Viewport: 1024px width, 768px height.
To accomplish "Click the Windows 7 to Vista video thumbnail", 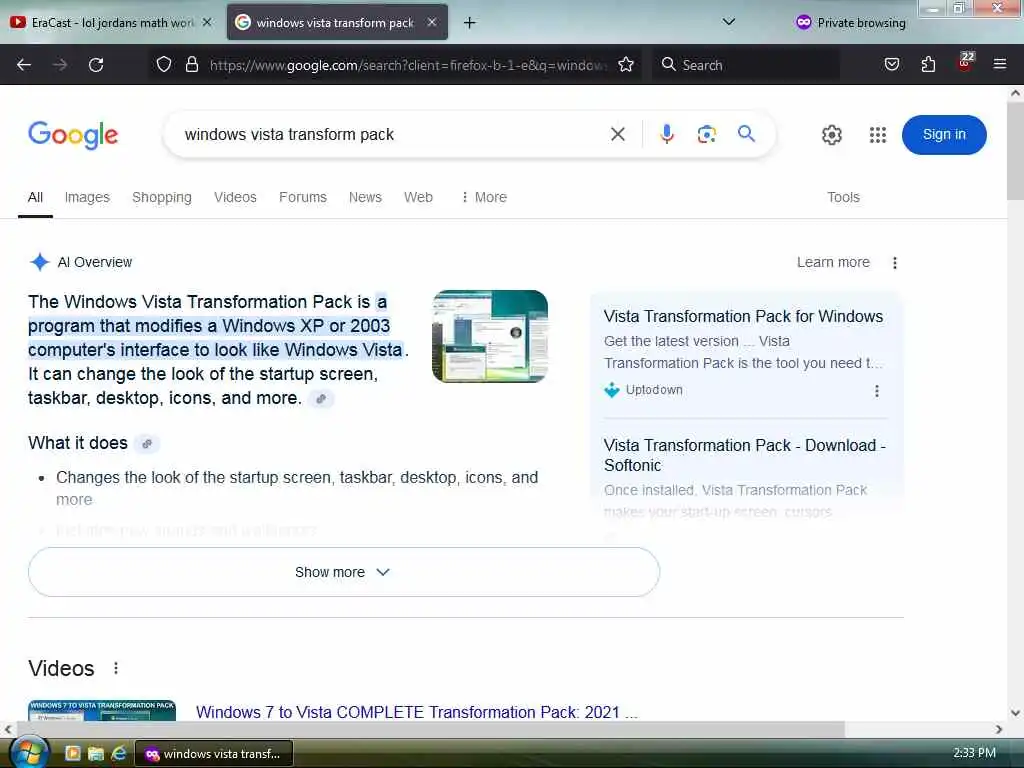I will pyautogui.click(x=102, y=711).
